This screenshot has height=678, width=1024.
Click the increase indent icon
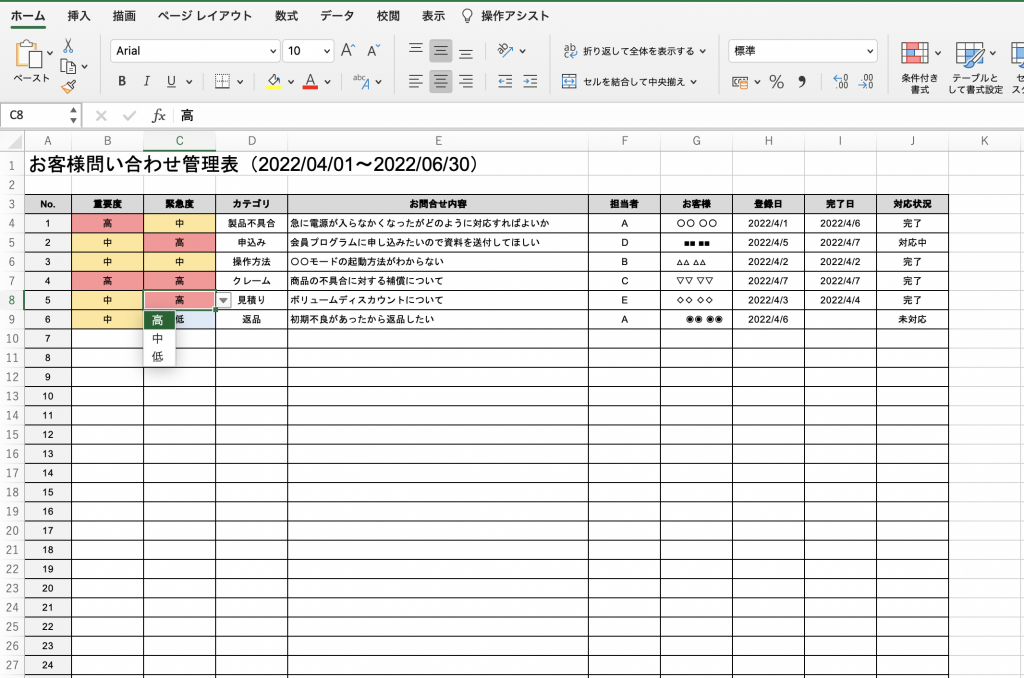pyautogui.click(x=531, y=82)
